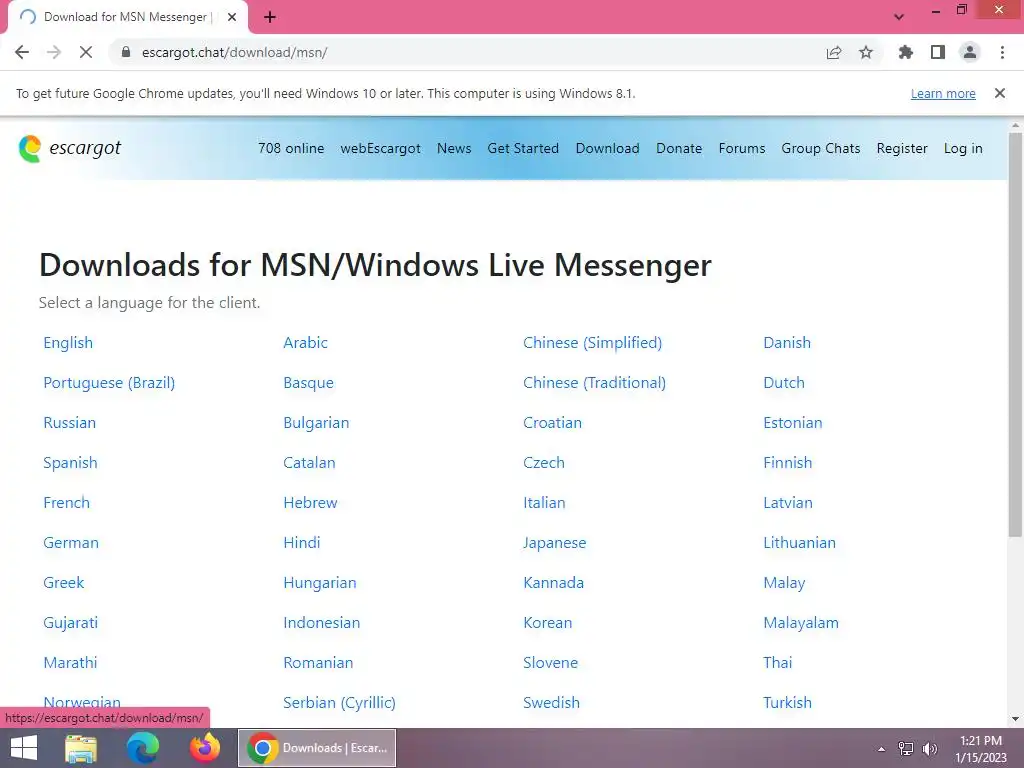Select the Russian language link
1024x768 pixels.
69,423
